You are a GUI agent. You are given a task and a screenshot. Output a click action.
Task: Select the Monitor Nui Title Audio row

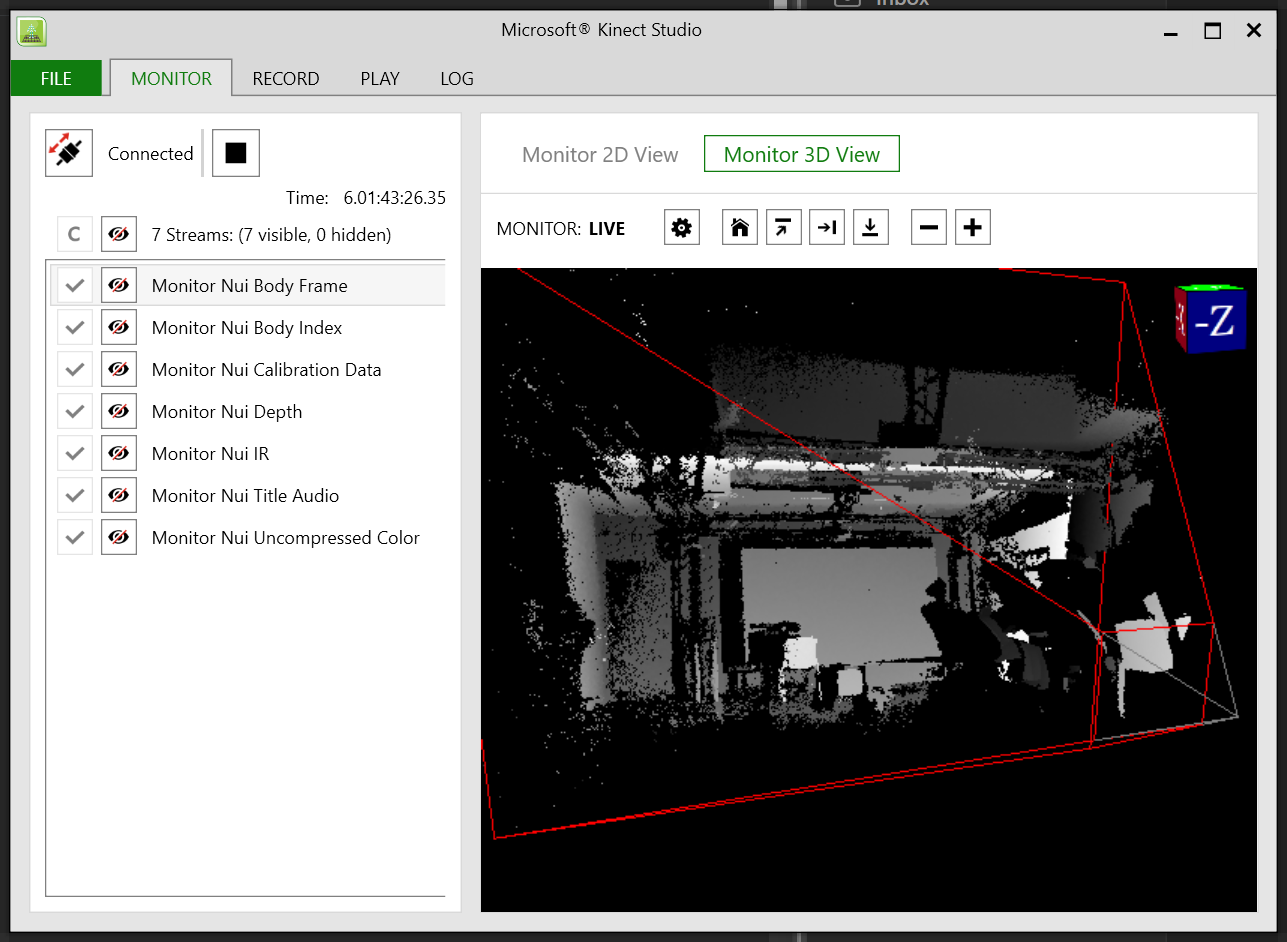(248, 495)
